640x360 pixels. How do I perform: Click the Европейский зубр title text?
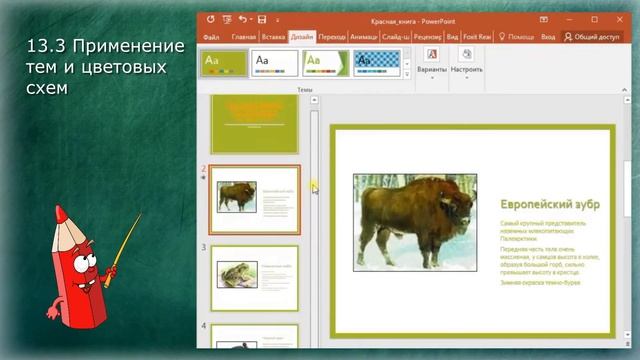pyautogui.click(x=550, y=204)
